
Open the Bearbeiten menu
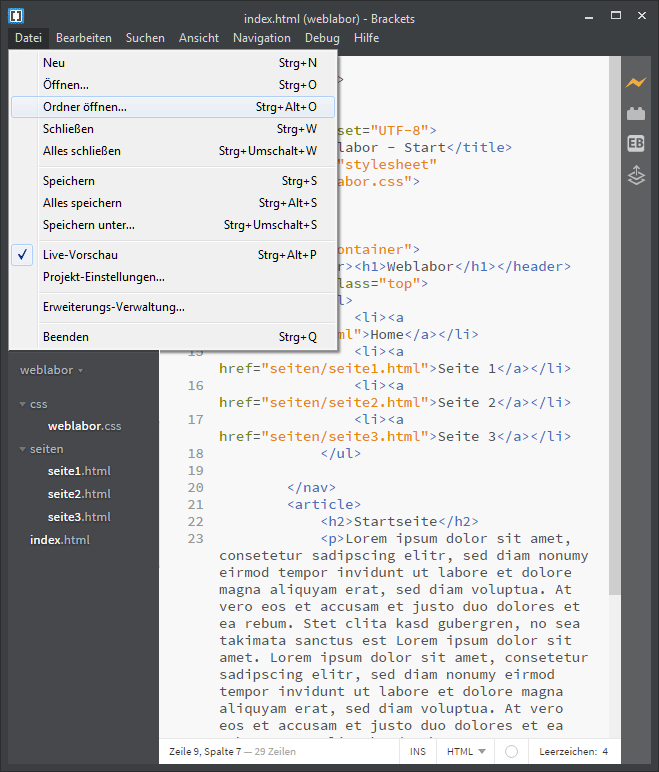[x=84, y=38]
